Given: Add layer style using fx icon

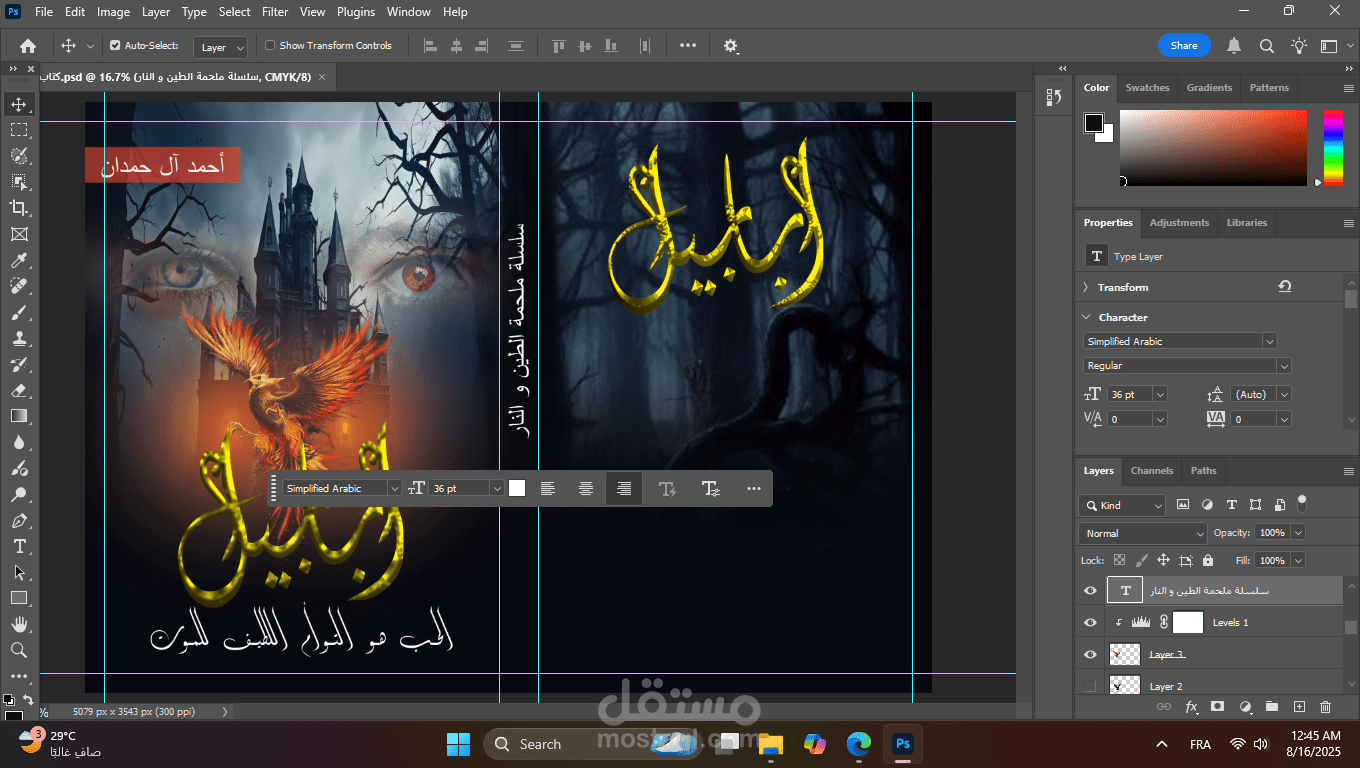Looking at the screenshot, I should click(1191, 706).
